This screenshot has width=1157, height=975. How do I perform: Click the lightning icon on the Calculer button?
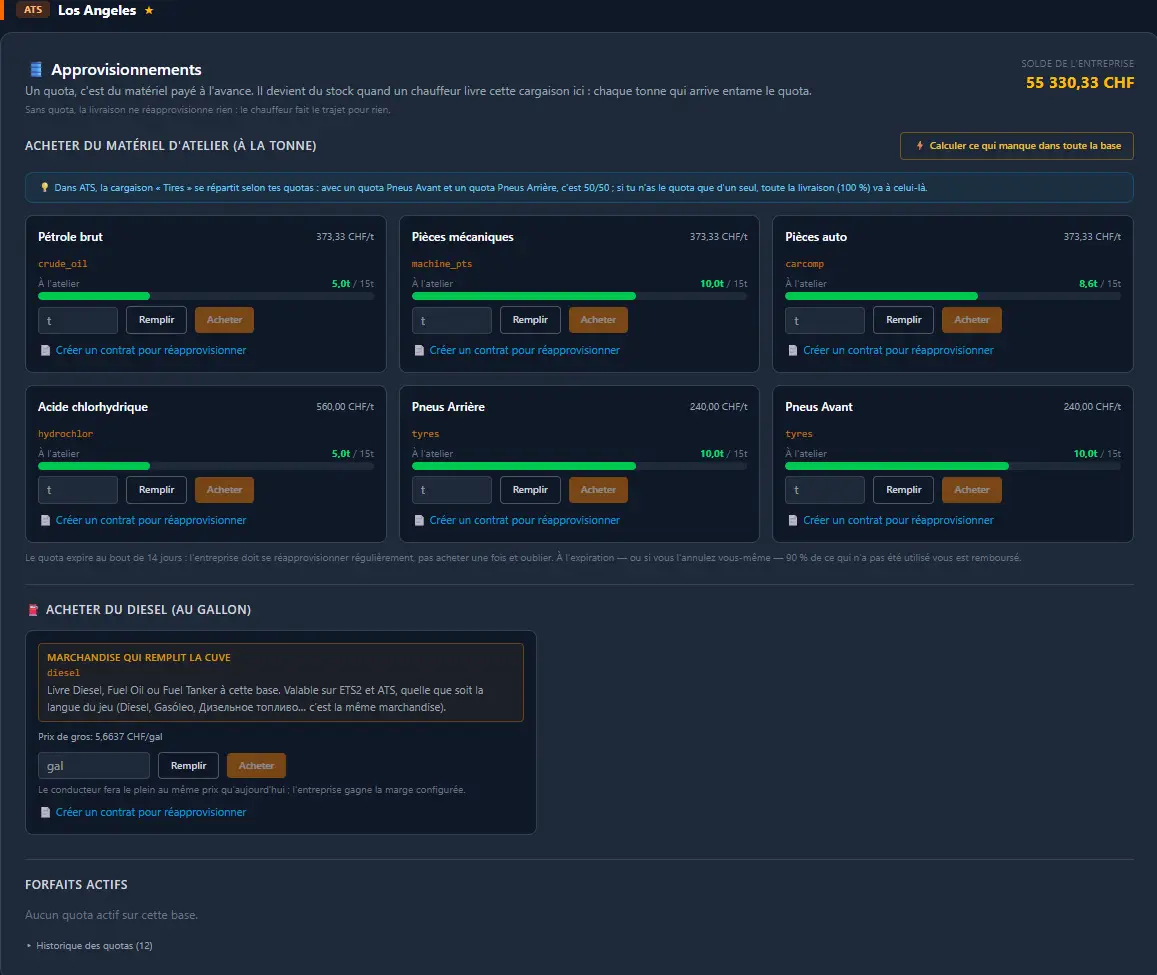pyautogui.click(x=919, y=145)
